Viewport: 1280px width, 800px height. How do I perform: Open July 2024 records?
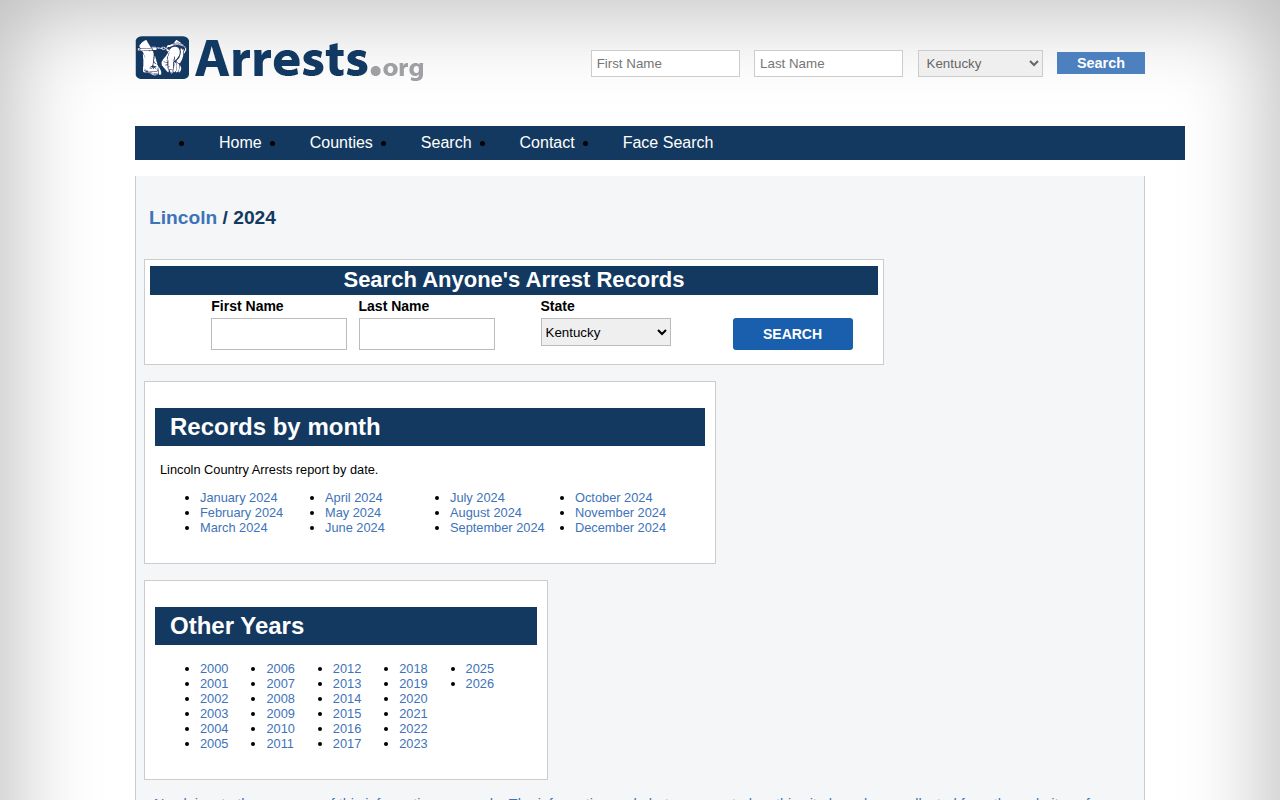(x=478, y=497)
